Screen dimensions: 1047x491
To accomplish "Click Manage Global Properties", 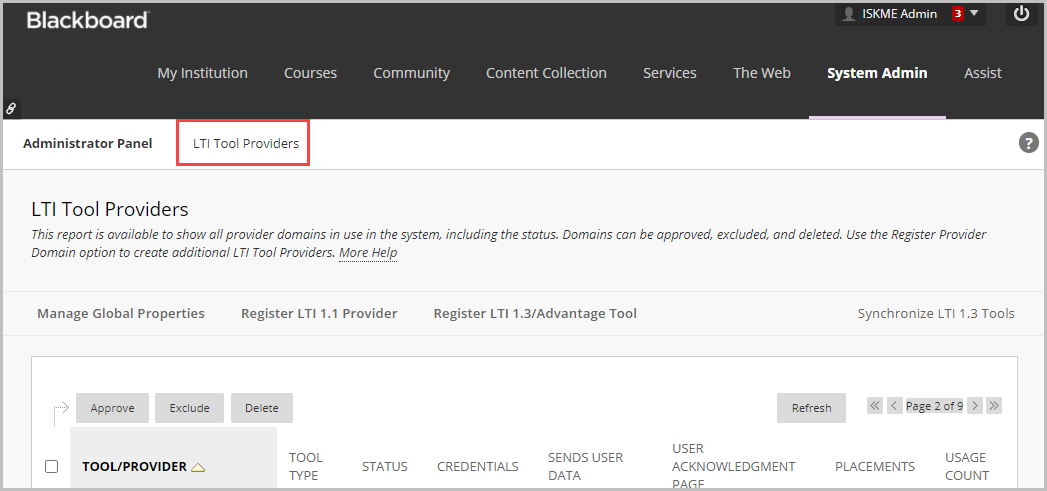I will point(121,313).
